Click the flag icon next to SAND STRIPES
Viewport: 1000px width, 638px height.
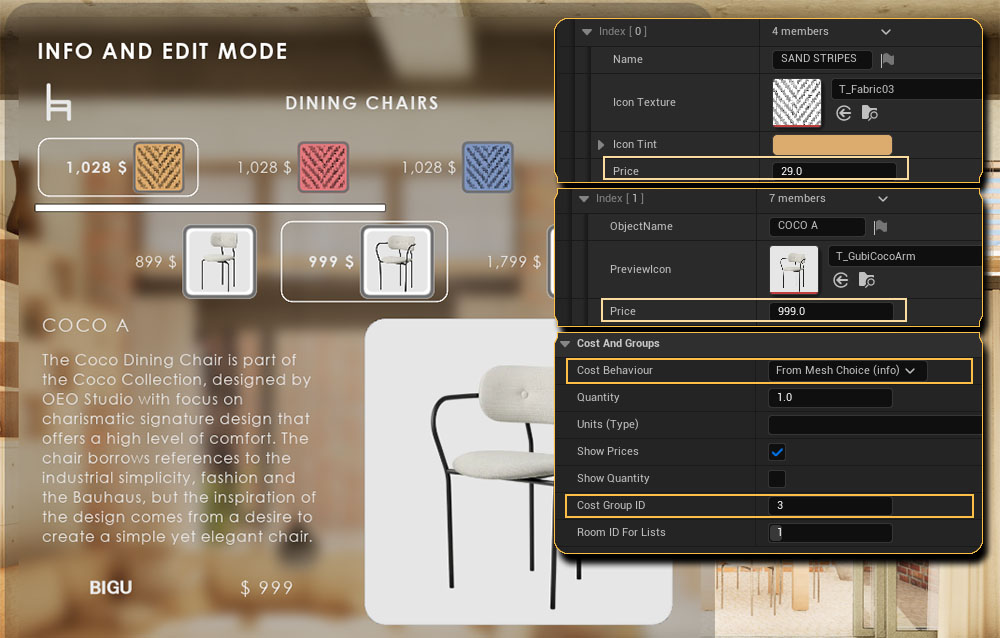click(x=887, y=60)
